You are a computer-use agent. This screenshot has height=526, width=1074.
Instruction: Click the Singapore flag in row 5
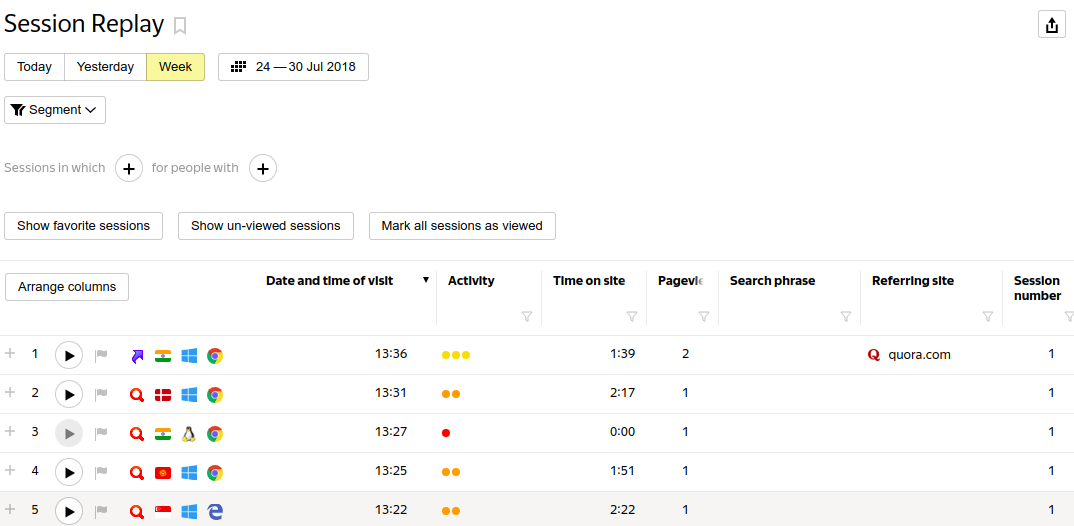point(163,512)
